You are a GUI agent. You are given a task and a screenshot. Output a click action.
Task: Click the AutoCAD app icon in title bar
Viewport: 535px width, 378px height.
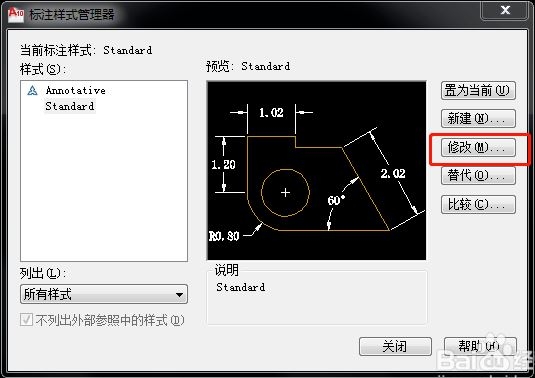[16, 14]
